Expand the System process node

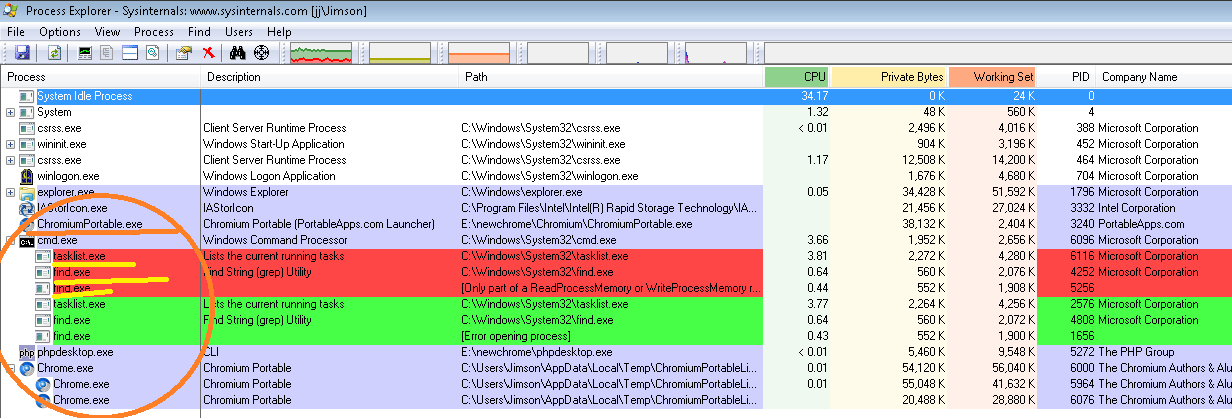(10, 112)
